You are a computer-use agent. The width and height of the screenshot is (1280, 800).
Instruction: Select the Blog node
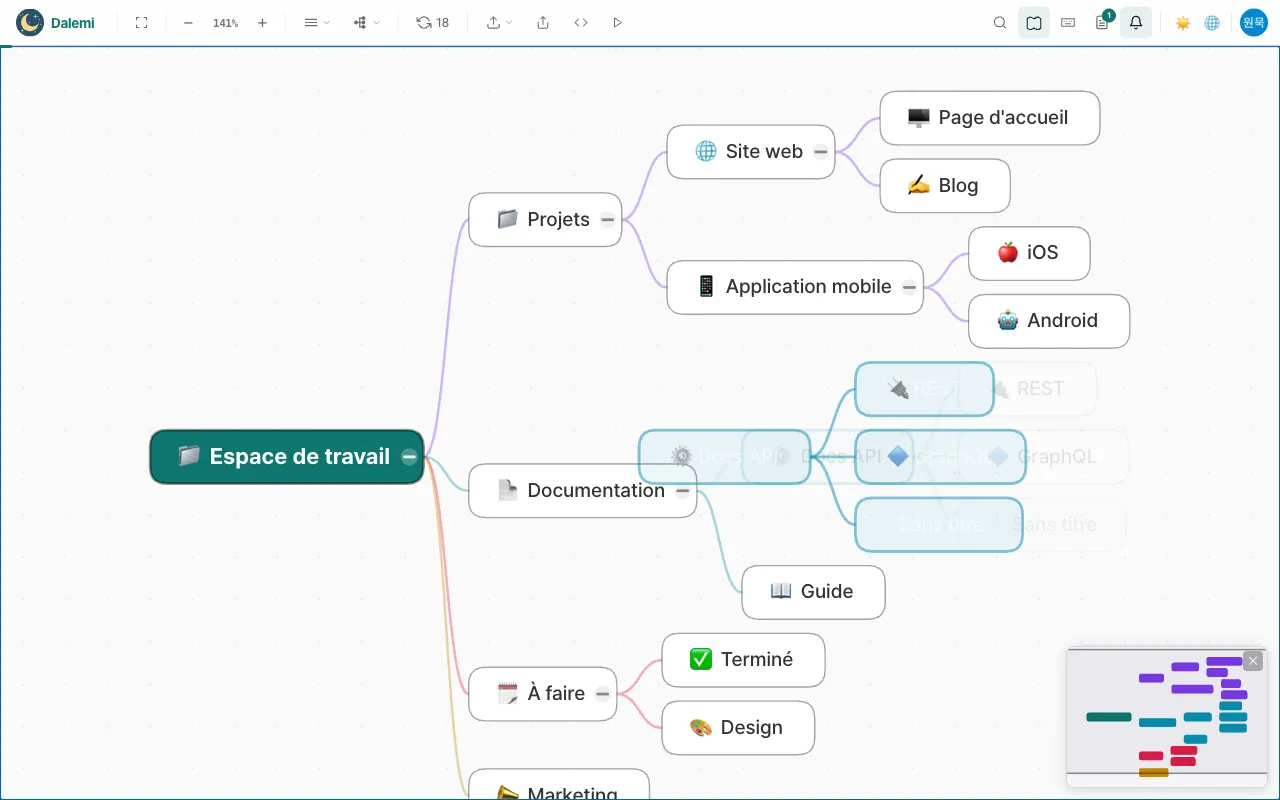[945, 186]
